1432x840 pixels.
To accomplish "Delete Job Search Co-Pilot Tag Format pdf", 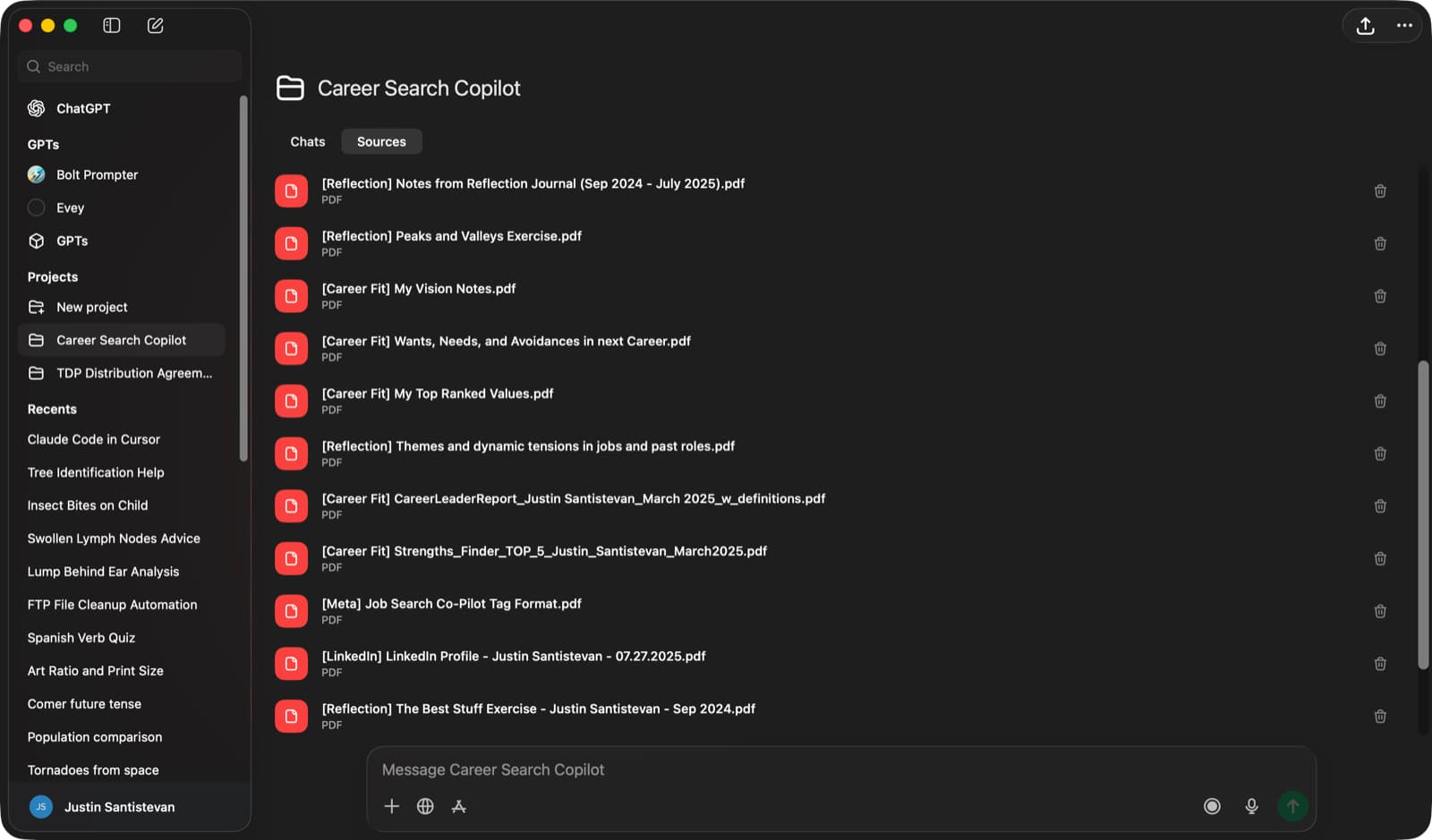I will click(x=1380, y=611).
